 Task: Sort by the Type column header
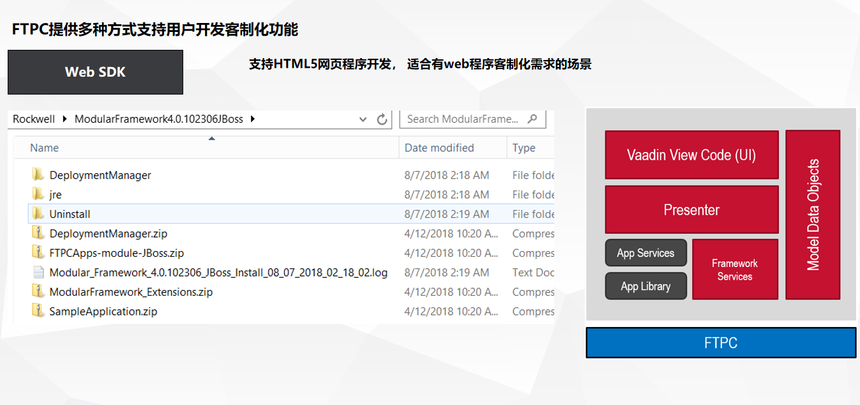pos(524,148)
